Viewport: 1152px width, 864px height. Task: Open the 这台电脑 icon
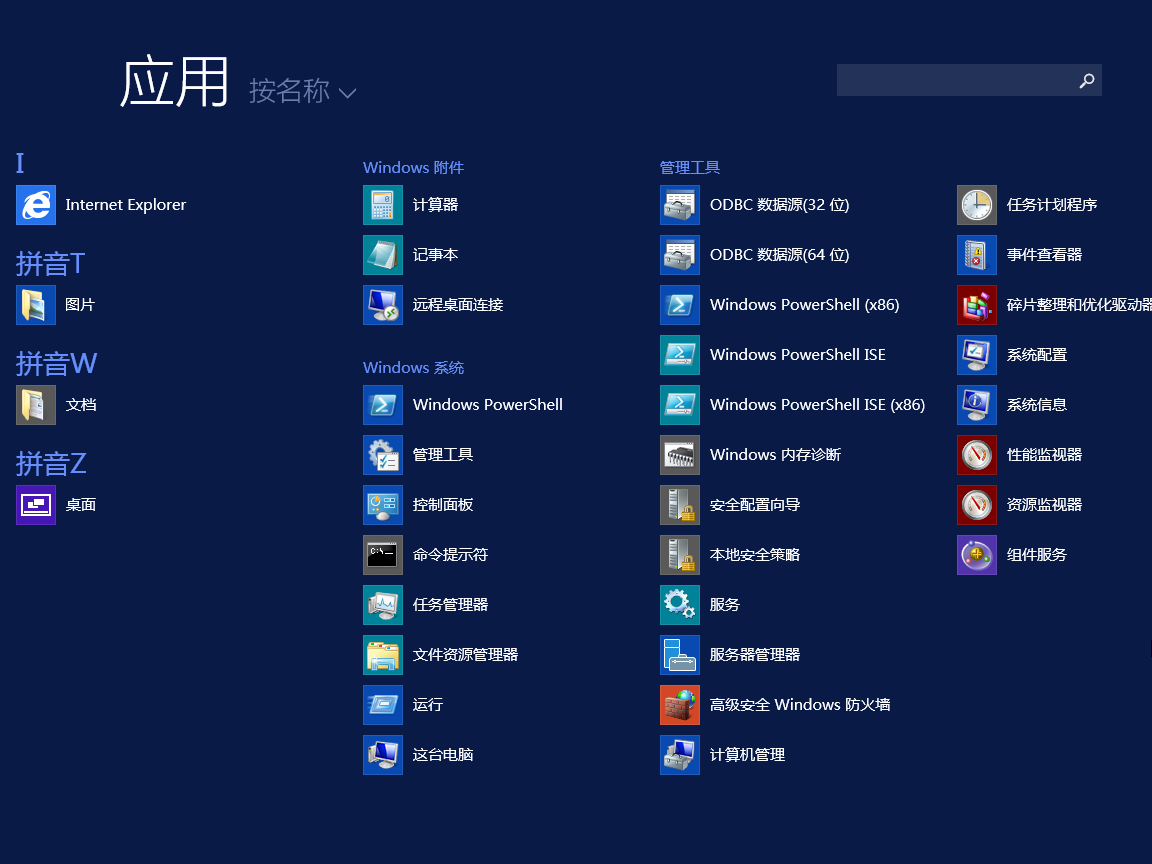383,755
